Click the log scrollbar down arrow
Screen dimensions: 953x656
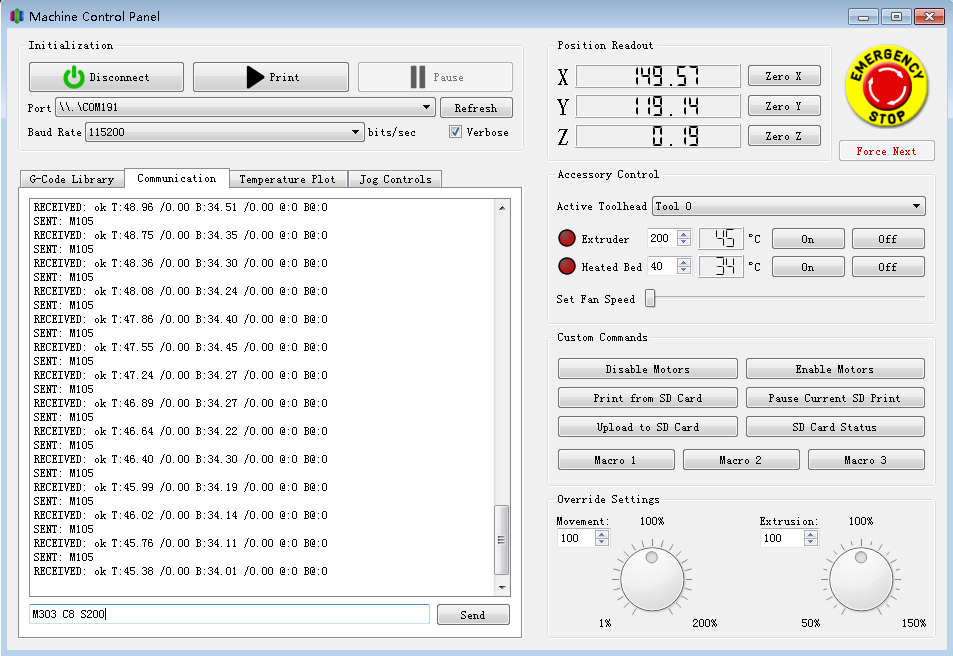[502, 587]
